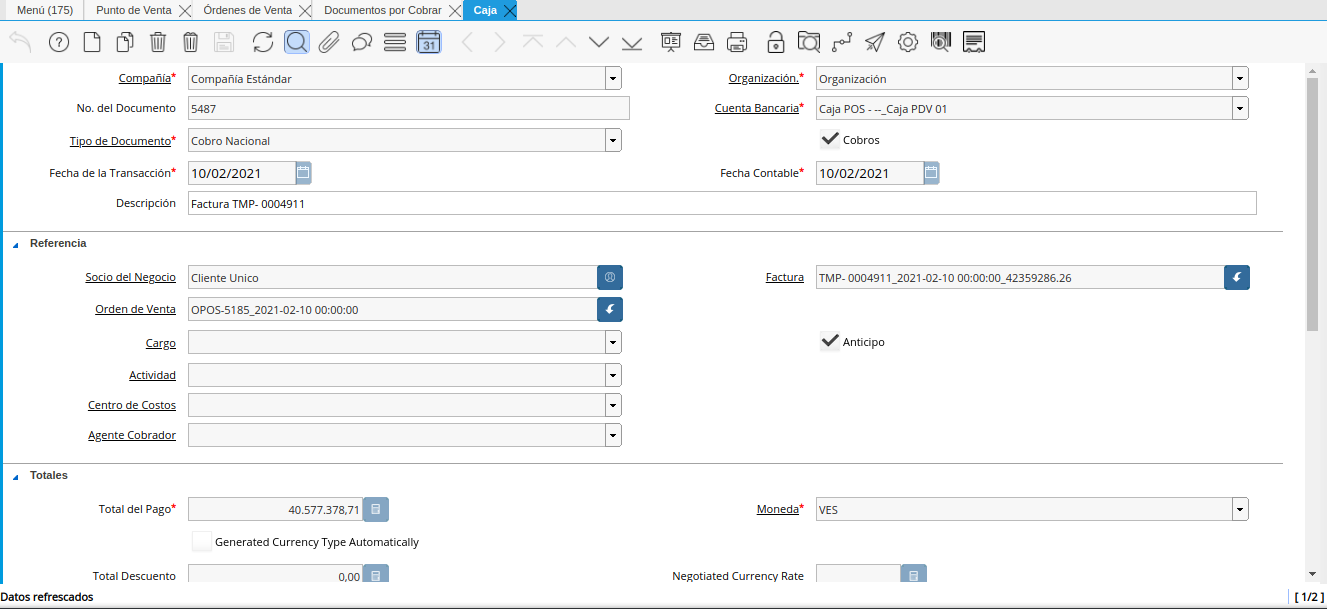Open the Cargo dropdown

point(613,342)
